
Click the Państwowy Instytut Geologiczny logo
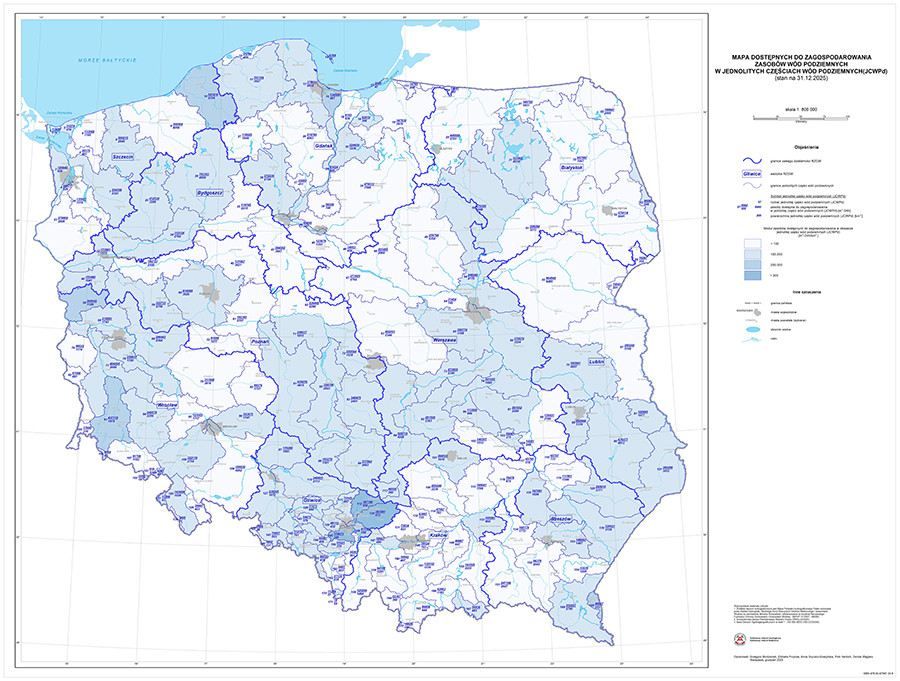(740, 638)
